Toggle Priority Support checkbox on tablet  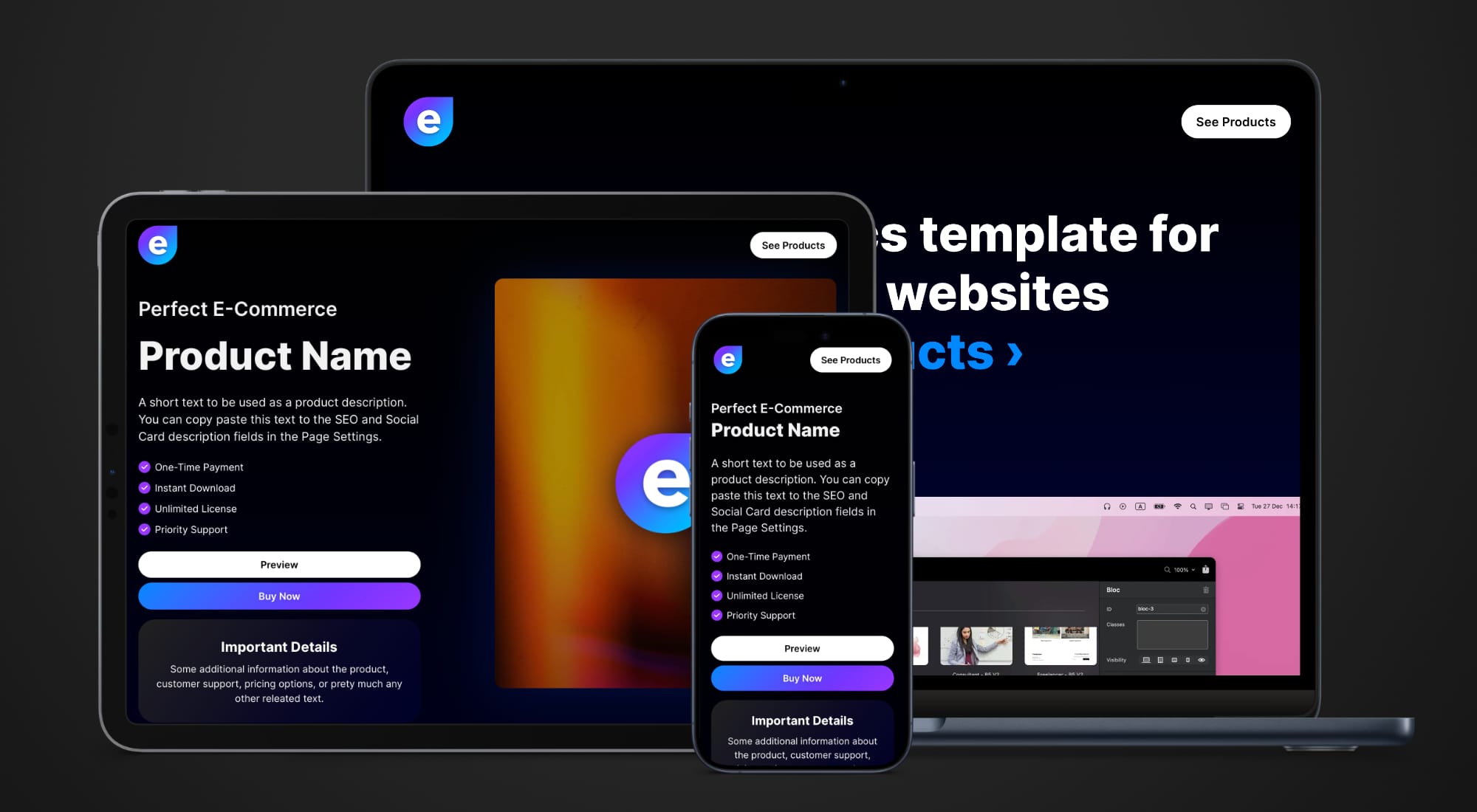pyautogui.click(x=145, y=529)
